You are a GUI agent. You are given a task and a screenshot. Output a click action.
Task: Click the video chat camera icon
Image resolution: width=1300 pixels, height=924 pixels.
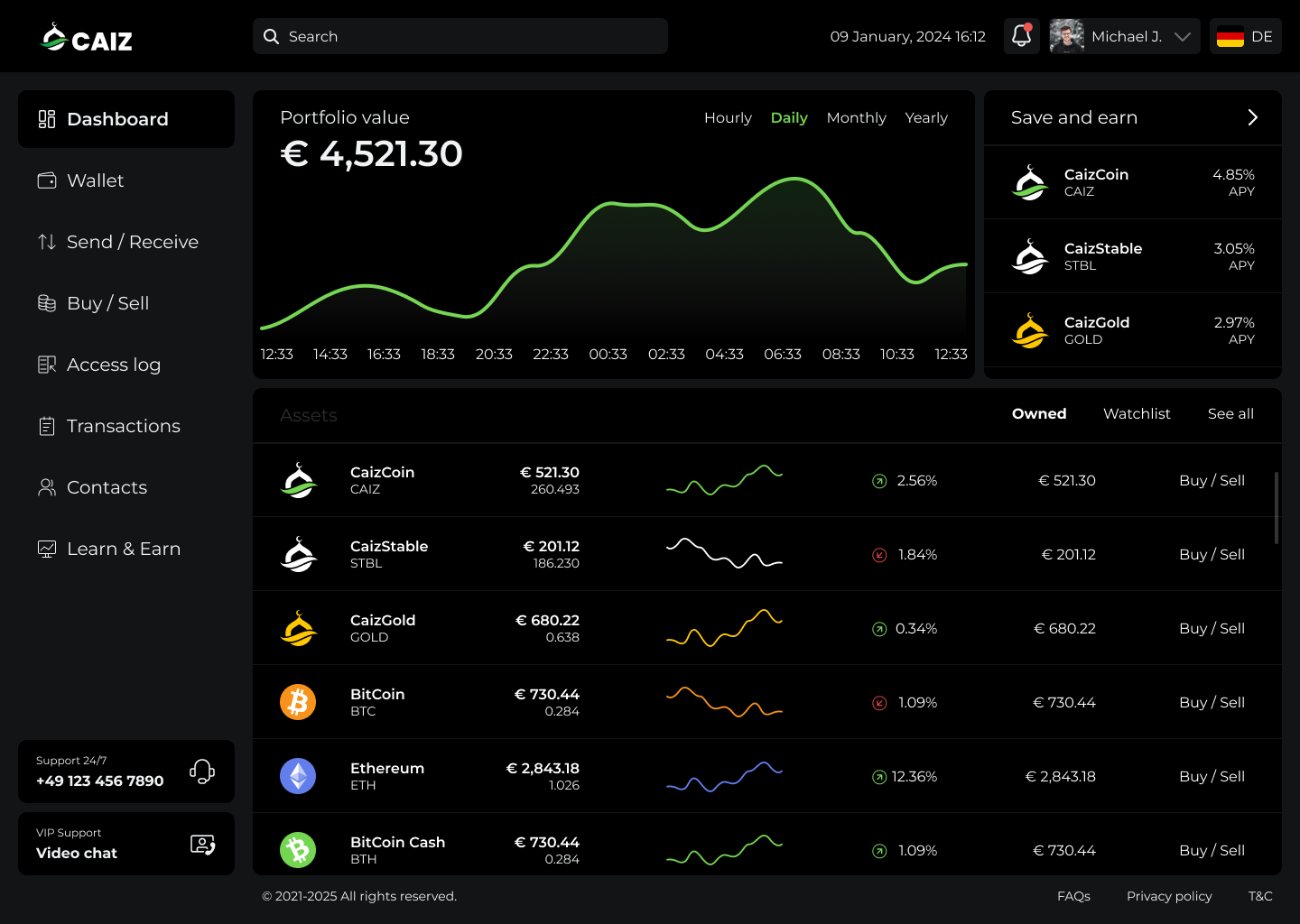point(202,843)
